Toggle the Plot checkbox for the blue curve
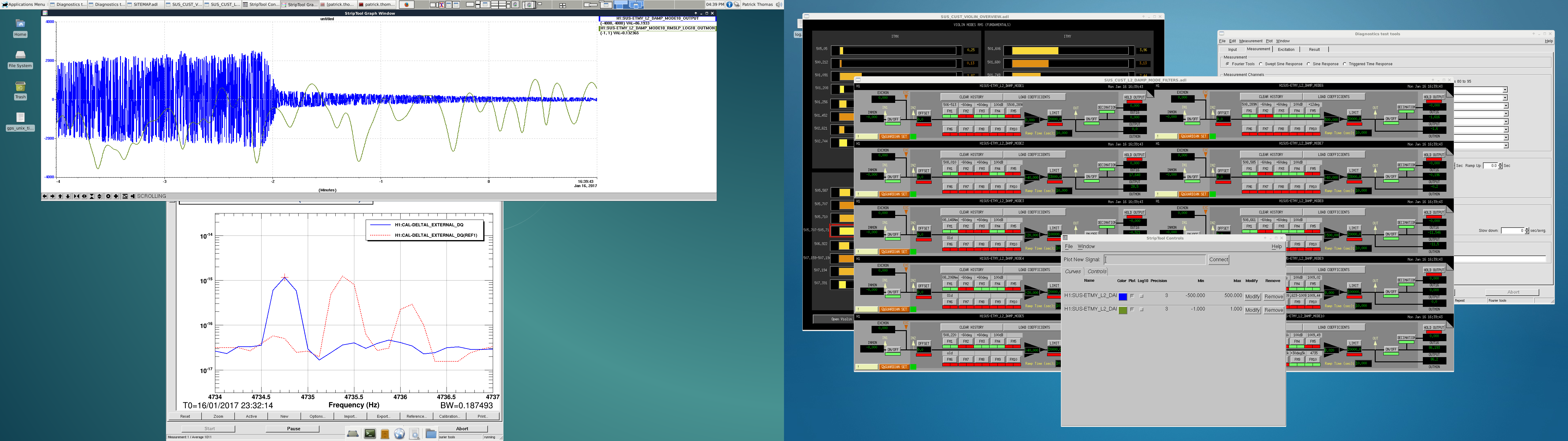This screenshot has width=1568, height=441. [1132, 296]
